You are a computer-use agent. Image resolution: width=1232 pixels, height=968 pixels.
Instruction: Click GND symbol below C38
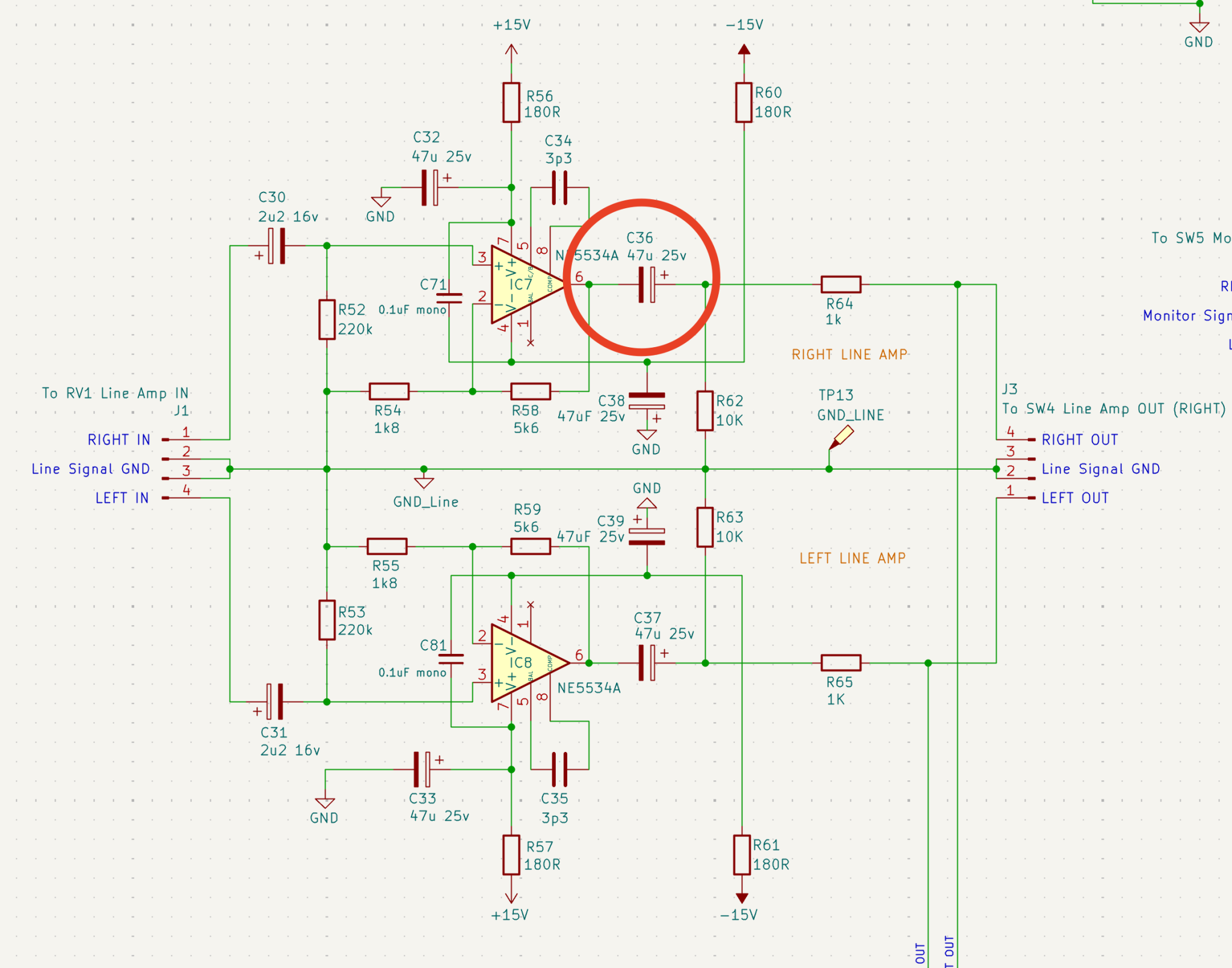(x=647, y=434)
